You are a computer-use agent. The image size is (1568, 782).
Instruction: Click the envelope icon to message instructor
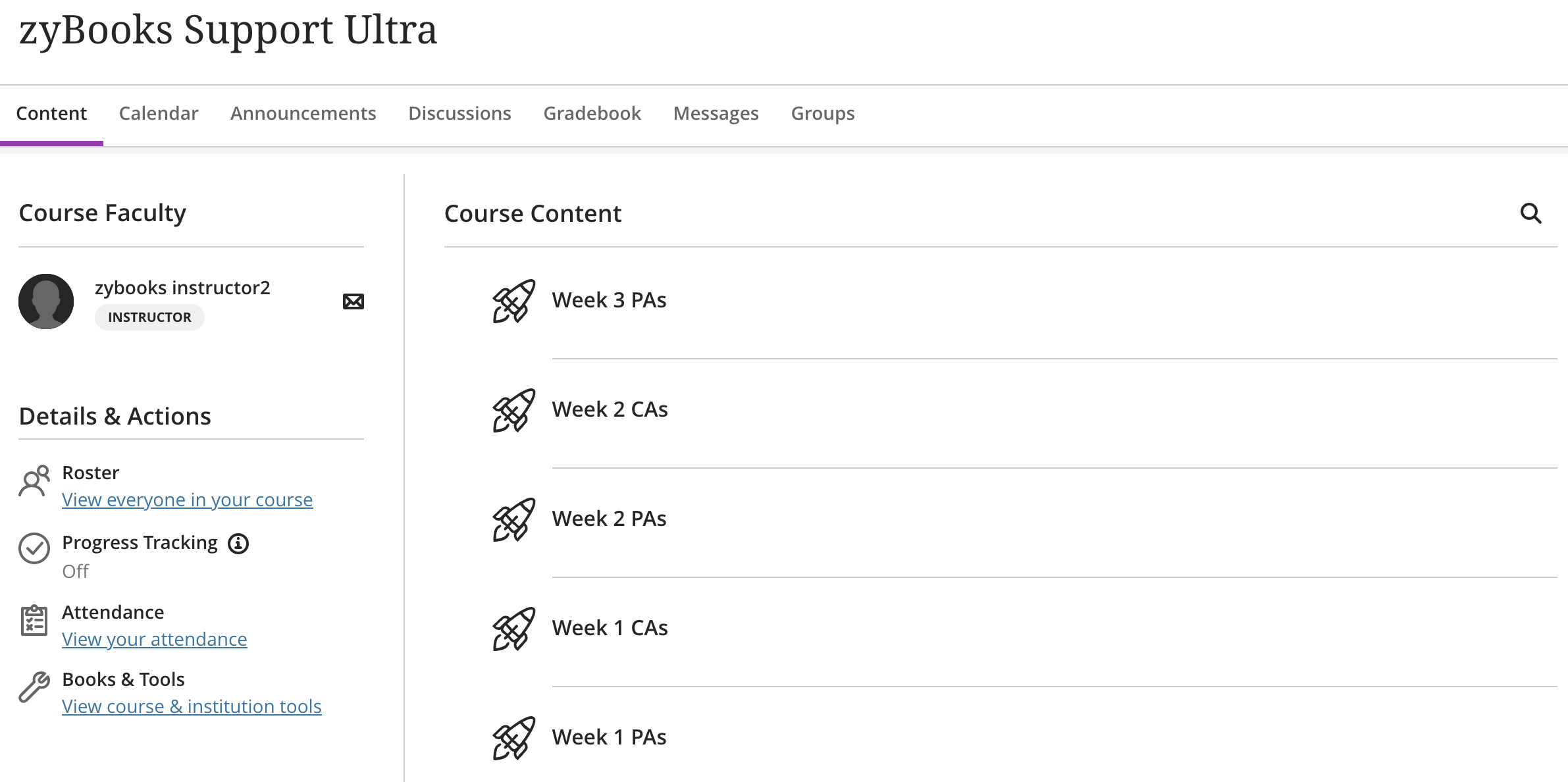(x=353, y=301)
